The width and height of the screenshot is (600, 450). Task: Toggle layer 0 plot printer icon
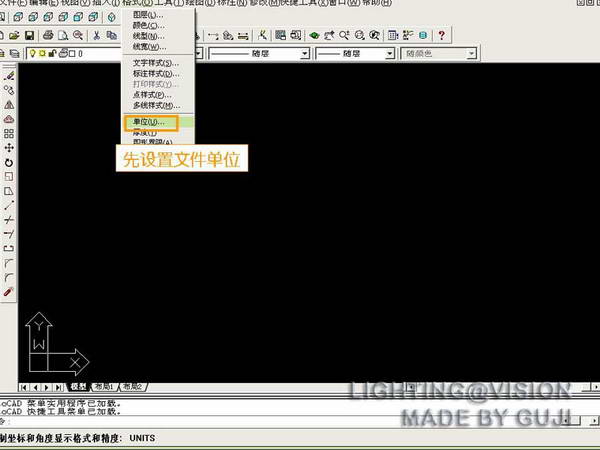pos(63,53)
